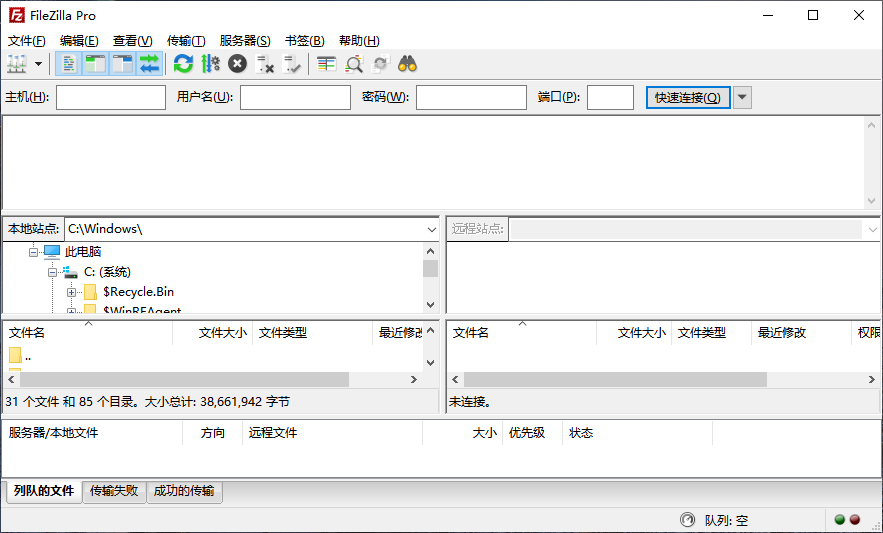Toggle local directory tree display
The image size is (883, 533).
coord(96,64)
